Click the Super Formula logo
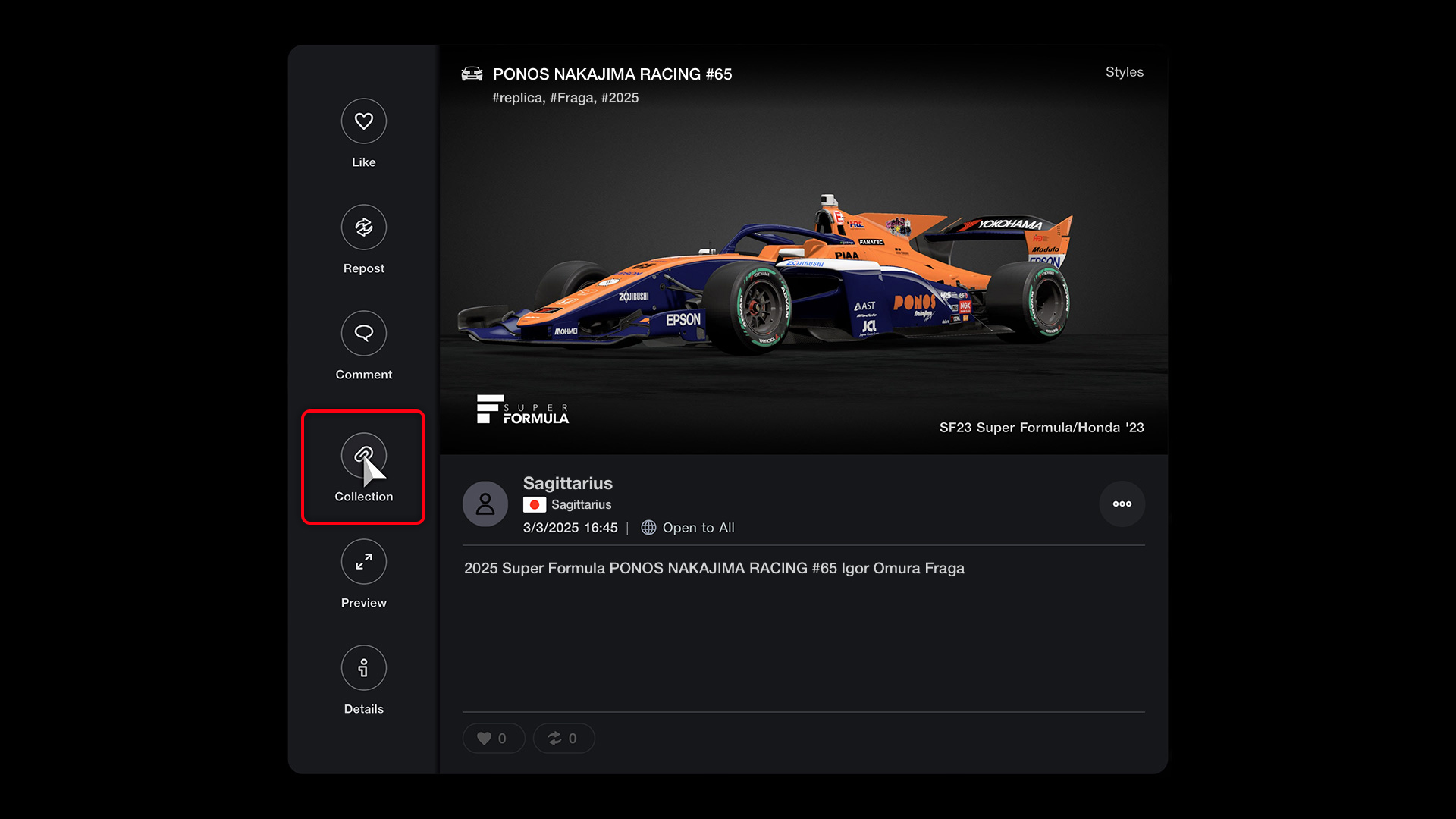1456x819 pixels. (522, 409)
